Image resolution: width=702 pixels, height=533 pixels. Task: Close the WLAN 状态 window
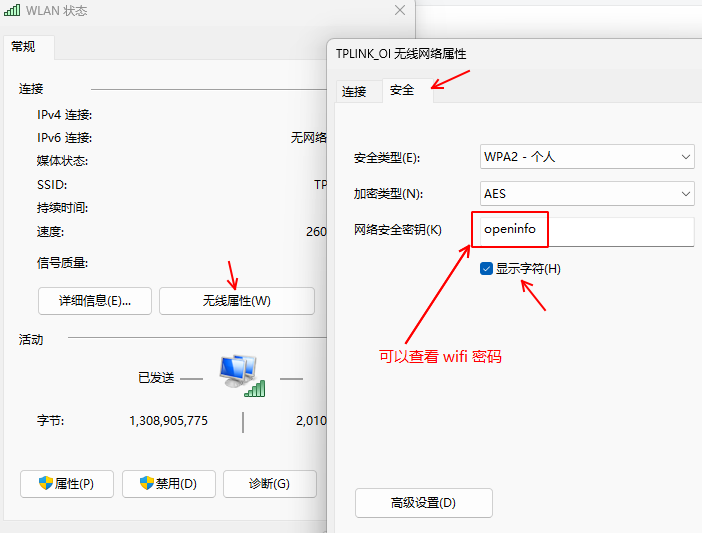pyautogui.click(x=400, y=10)
